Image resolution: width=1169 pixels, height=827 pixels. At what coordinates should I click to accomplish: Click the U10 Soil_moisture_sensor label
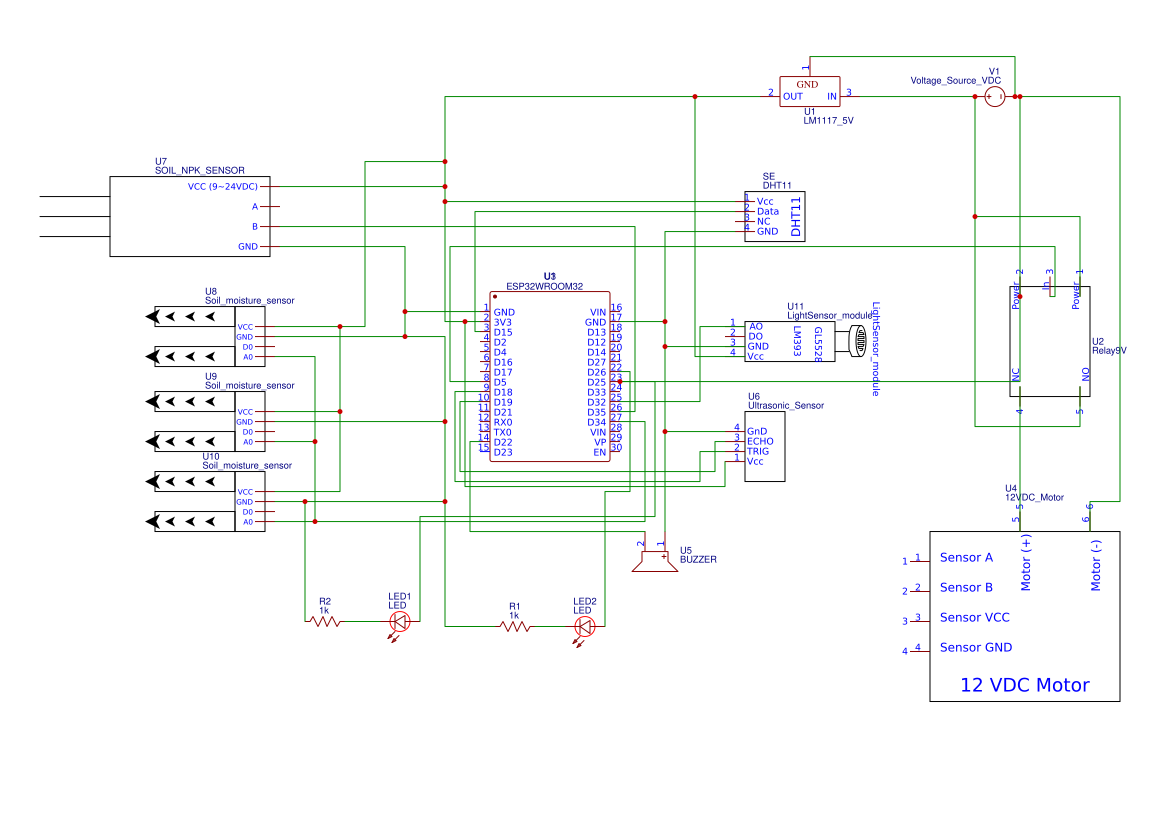coord(247,465)
